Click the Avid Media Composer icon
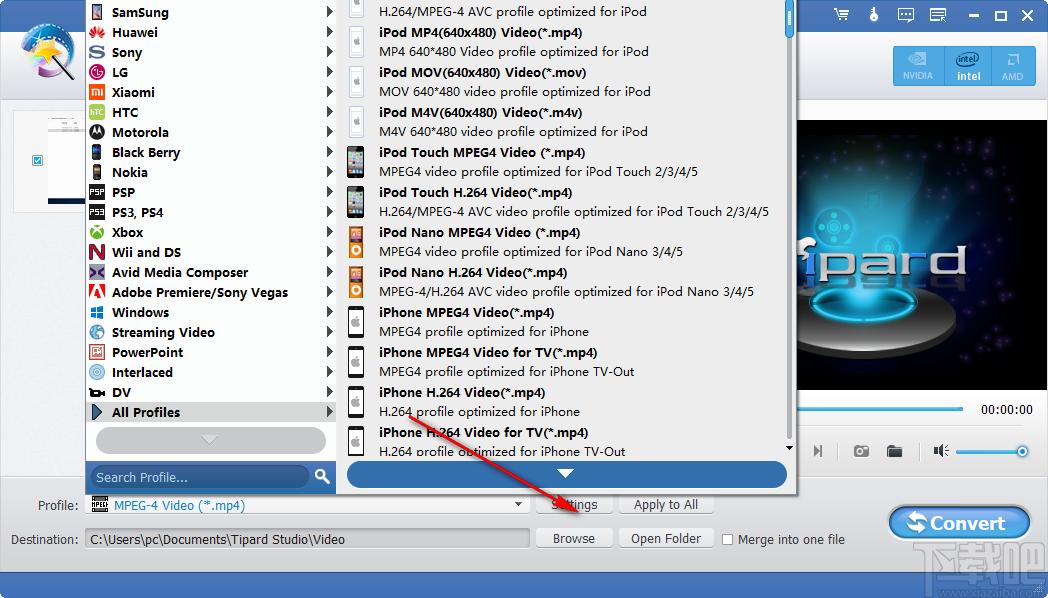 click(x=97, y=272)
